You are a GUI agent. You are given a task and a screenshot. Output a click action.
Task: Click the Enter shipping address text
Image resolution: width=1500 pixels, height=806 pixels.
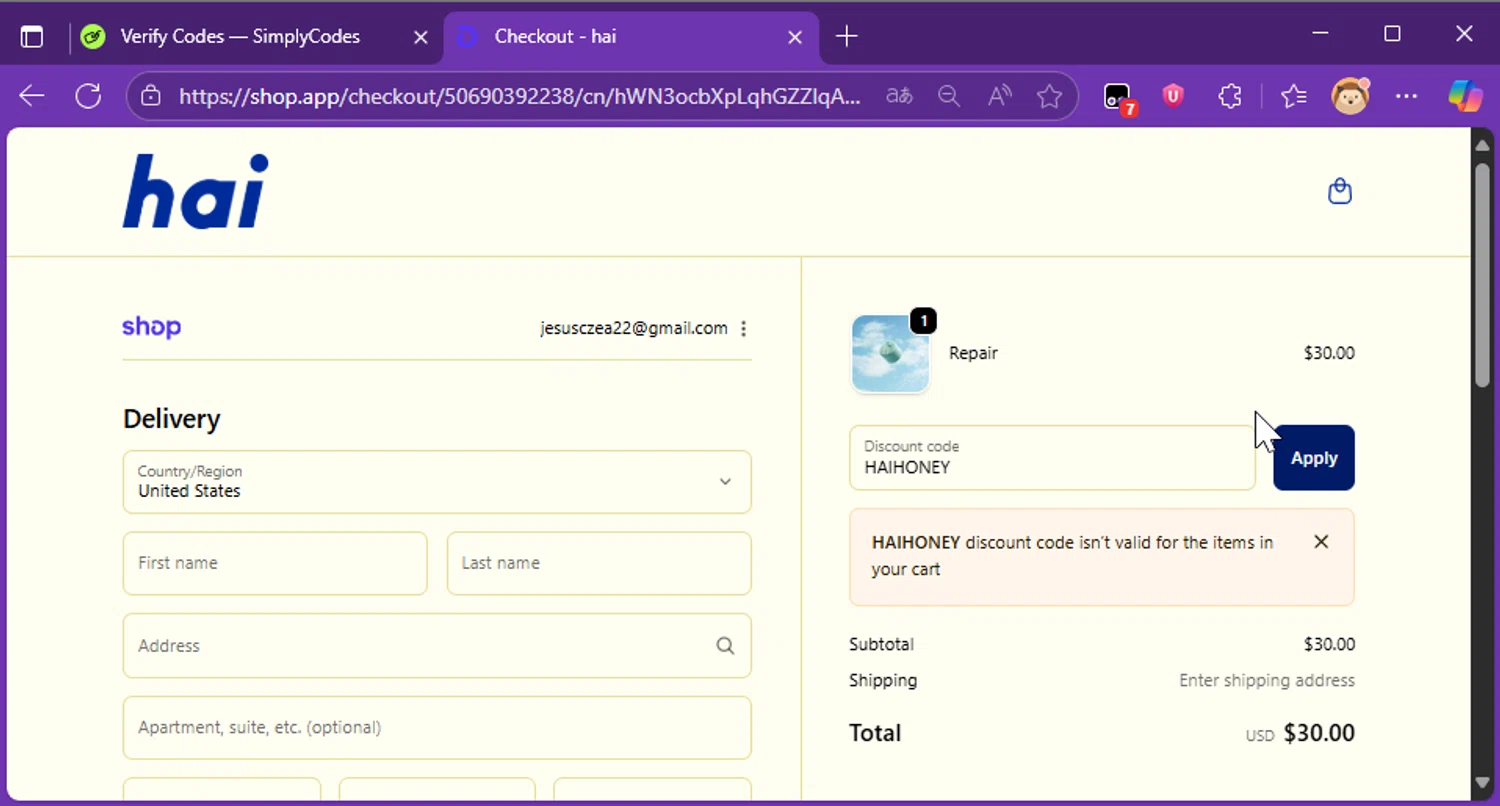click(x=1267, y=681)
